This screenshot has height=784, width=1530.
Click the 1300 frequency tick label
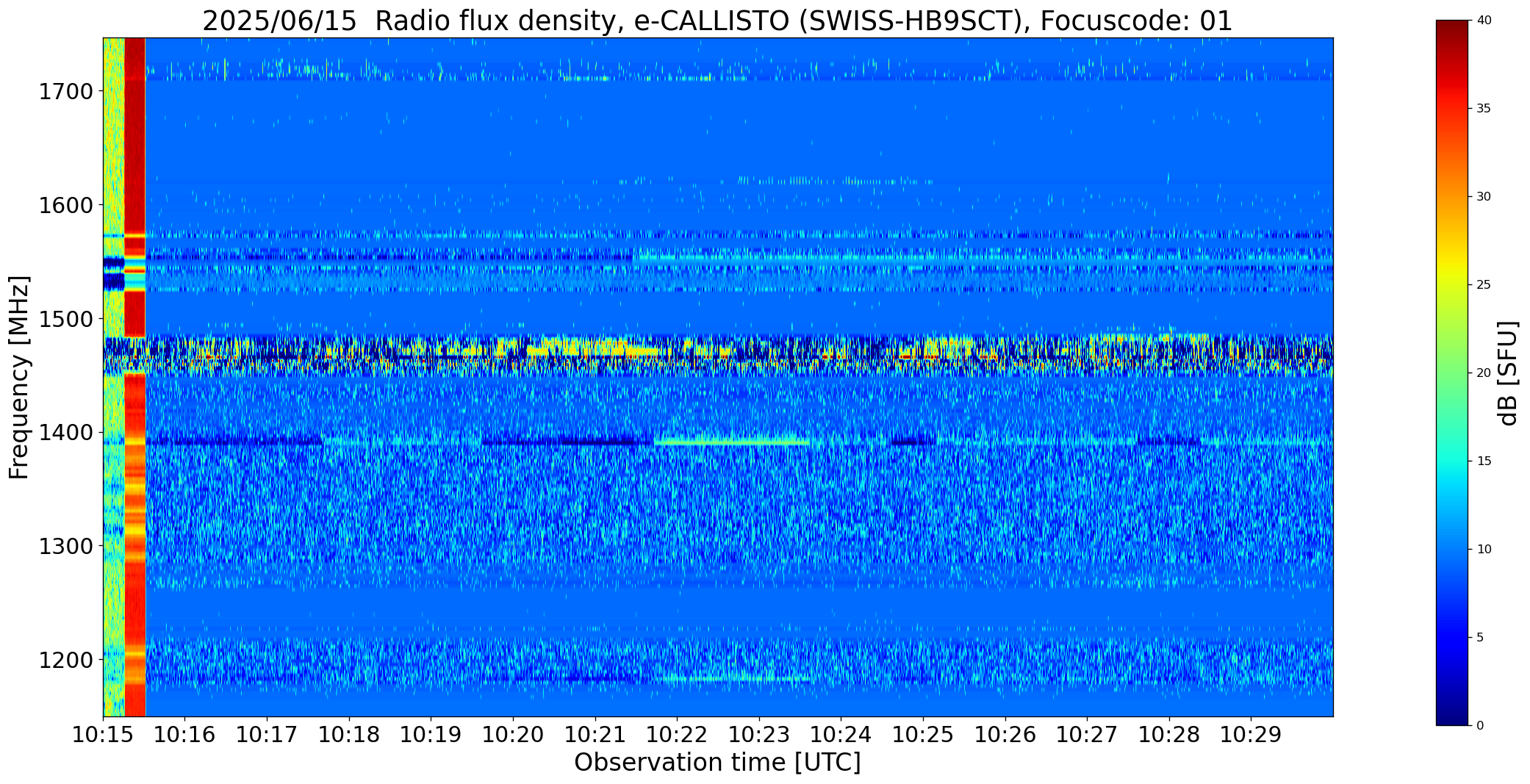coord(65,546)
